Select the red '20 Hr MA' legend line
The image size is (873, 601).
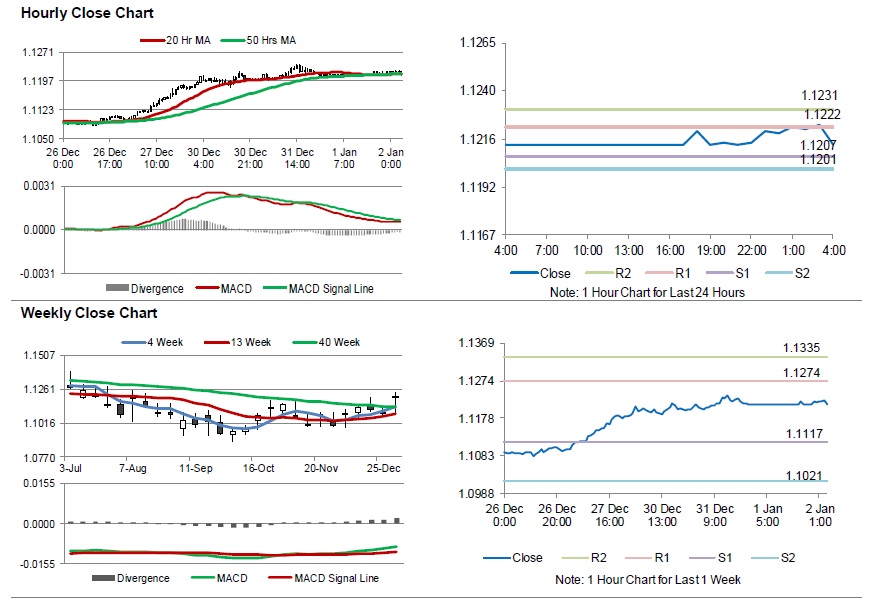[x=153, y=41]
